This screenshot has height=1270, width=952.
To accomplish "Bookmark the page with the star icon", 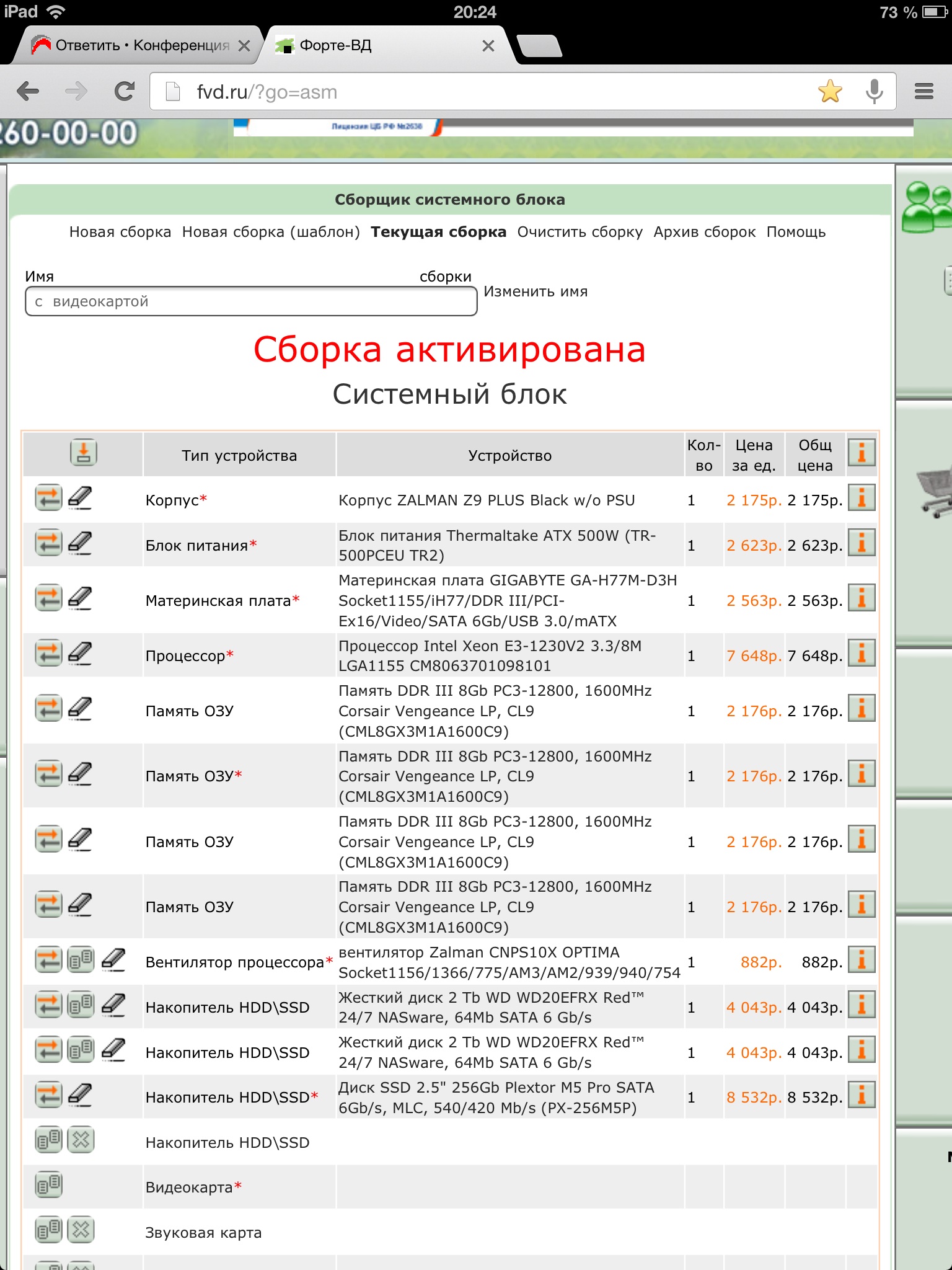I will point(830,92).
